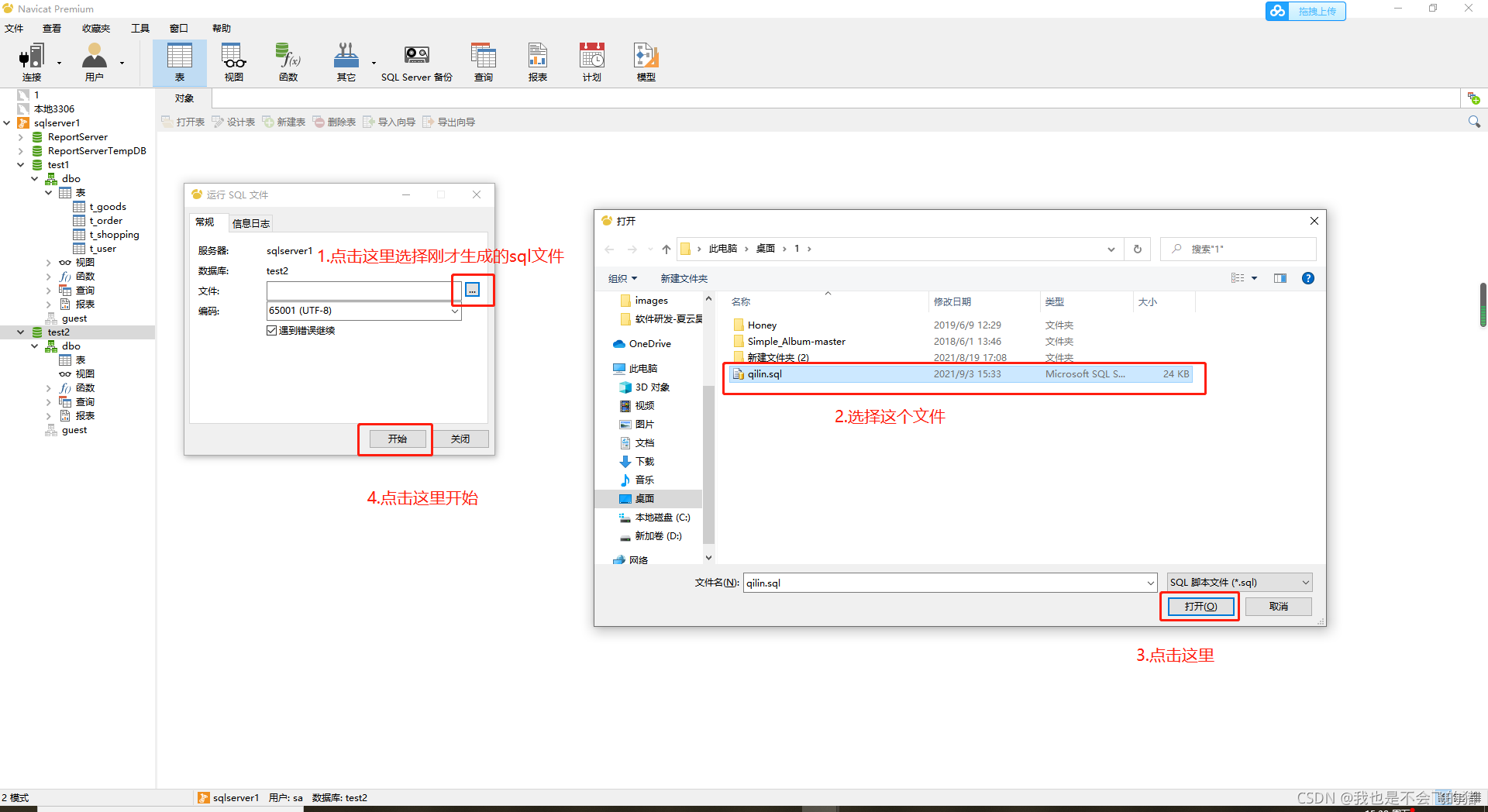Screen dimensions: 1488x812
Task: Open the 组织 (Organize) dropdown
Action: (622, 278)
